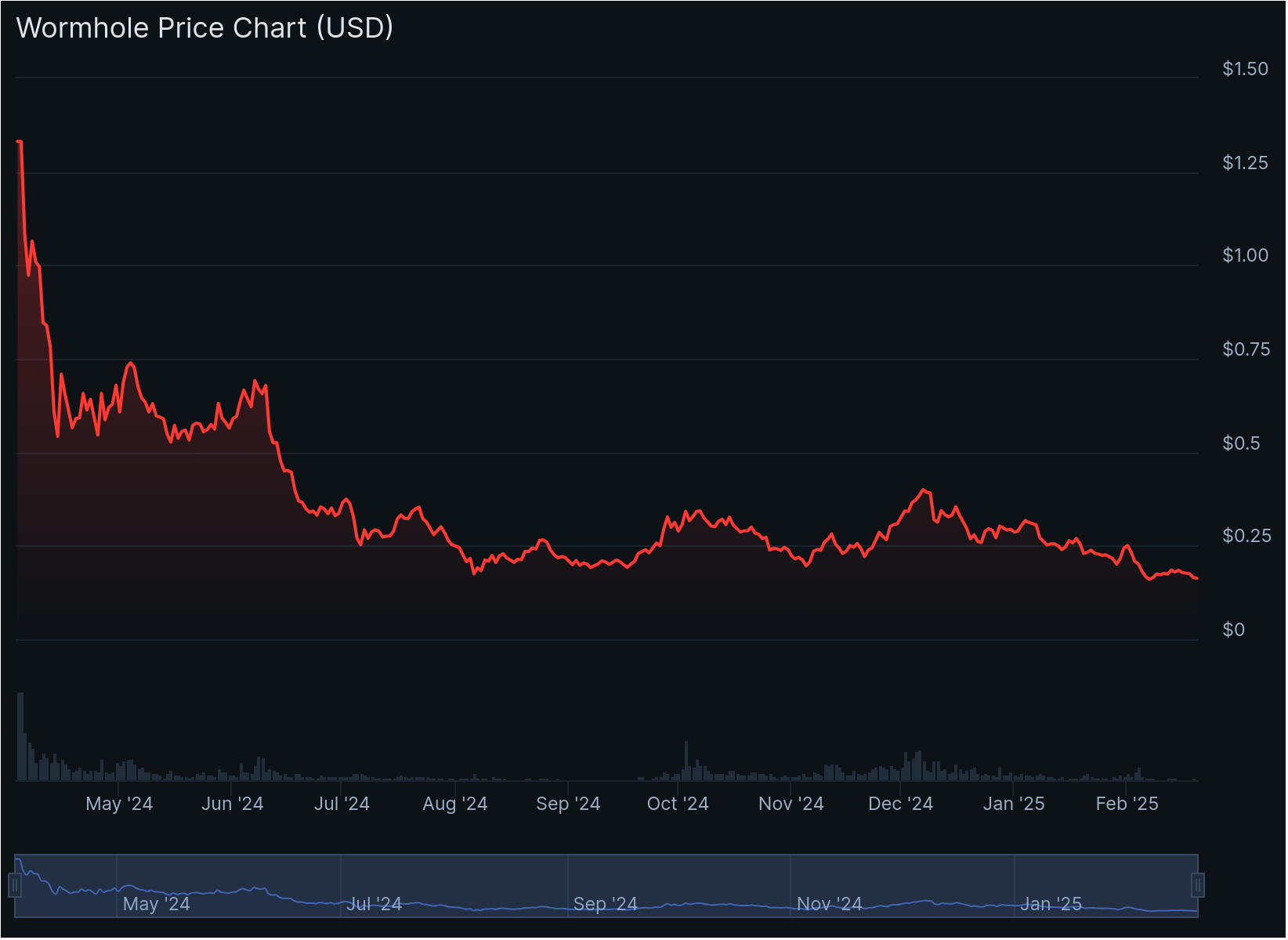Viewport: 1288px width, 940px height.
Task: Click the October '24 volume spike bar
Action: 686,761
